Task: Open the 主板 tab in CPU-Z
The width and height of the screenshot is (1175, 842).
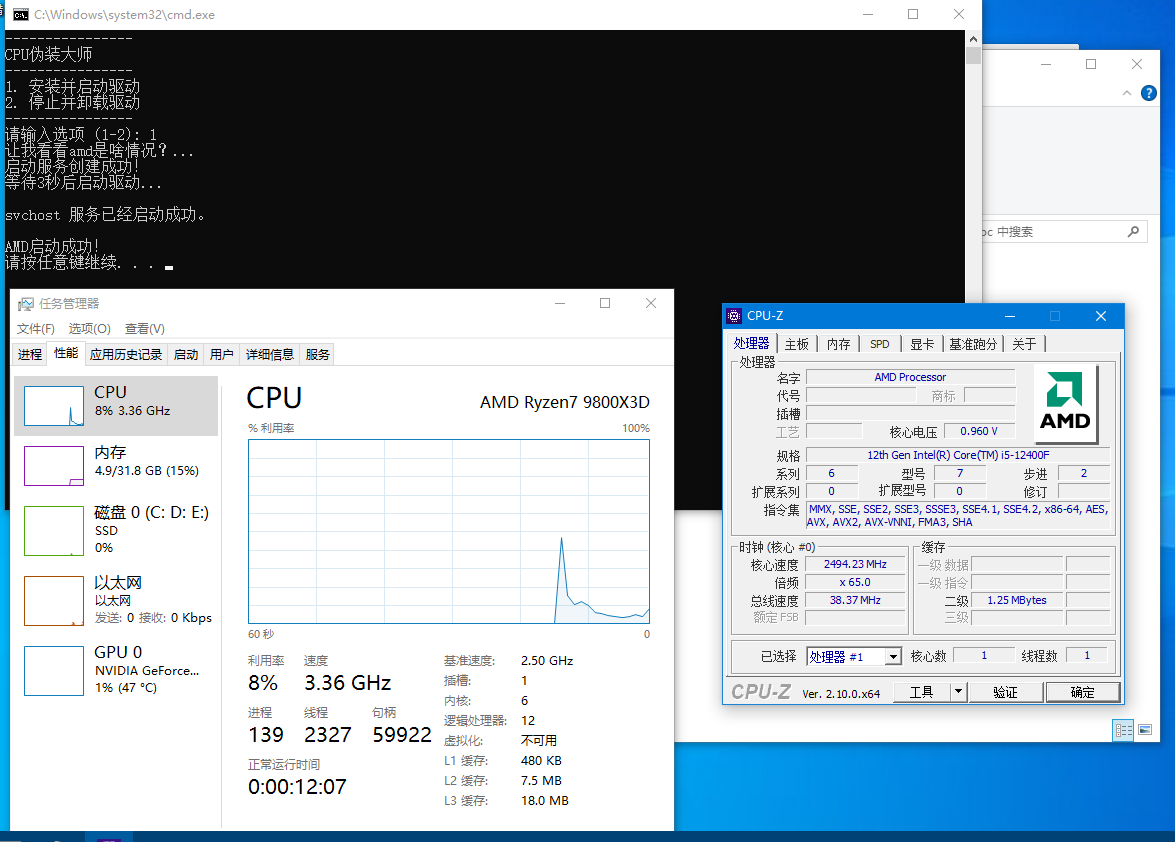Action: [x=797, y=344]
